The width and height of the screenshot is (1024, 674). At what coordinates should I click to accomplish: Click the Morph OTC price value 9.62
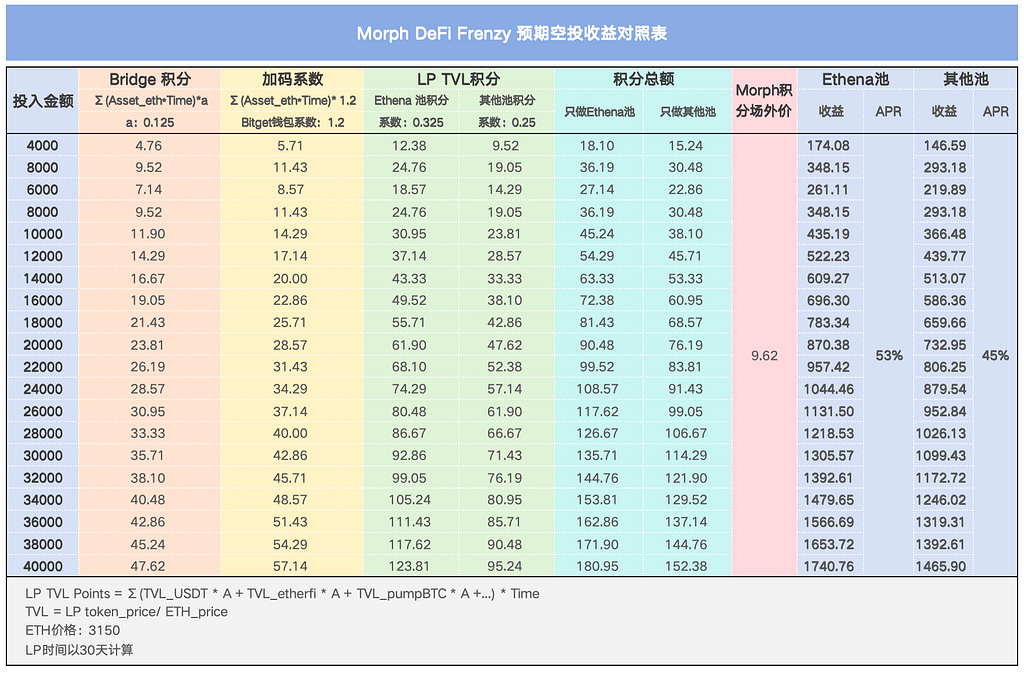pyautogui.click(x=764, y=356)
